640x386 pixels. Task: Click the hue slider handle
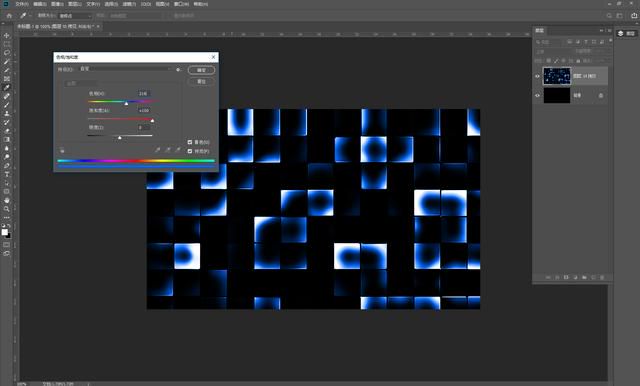(126, 104)
